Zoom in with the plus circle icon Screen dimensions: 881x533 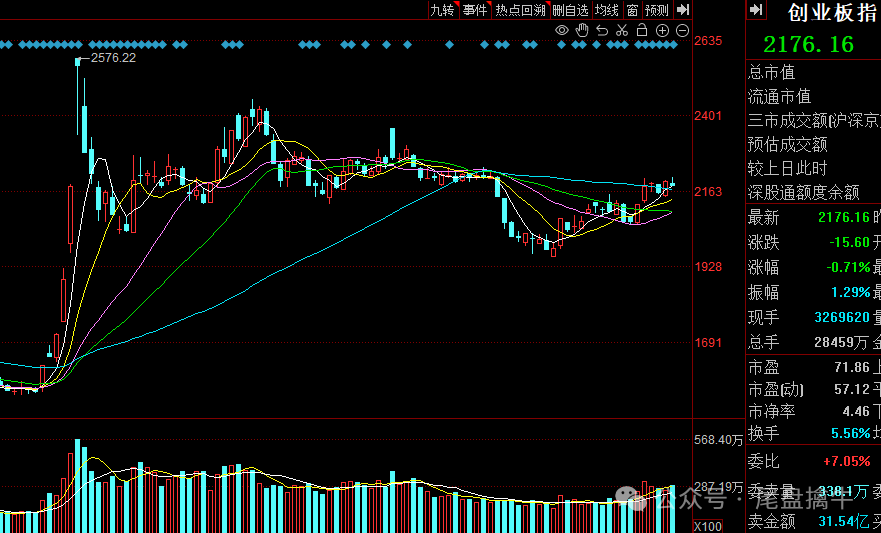pos(662,30)
